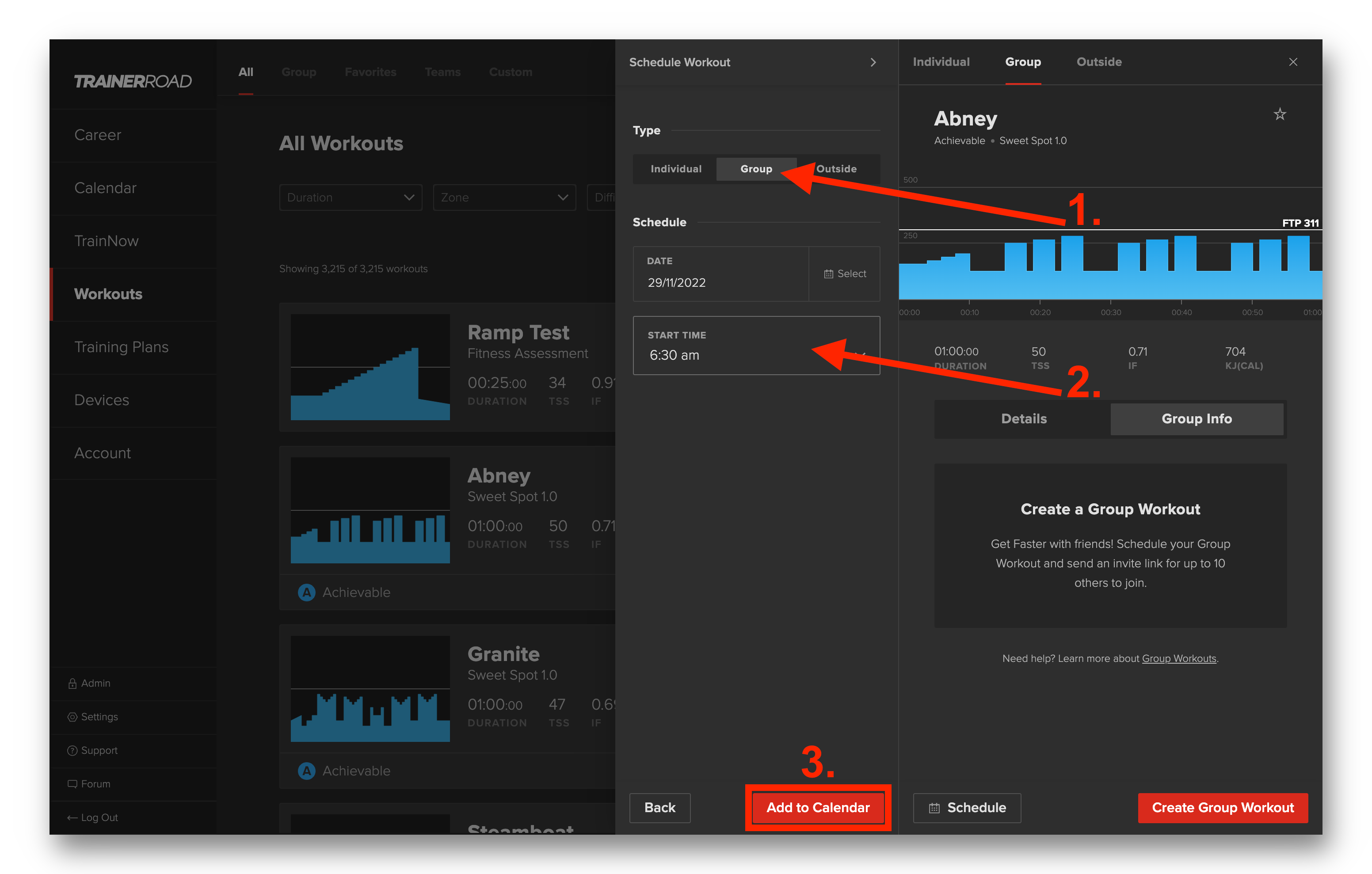
Task: Open Devices in sidebar
Action: pos(133,400)
